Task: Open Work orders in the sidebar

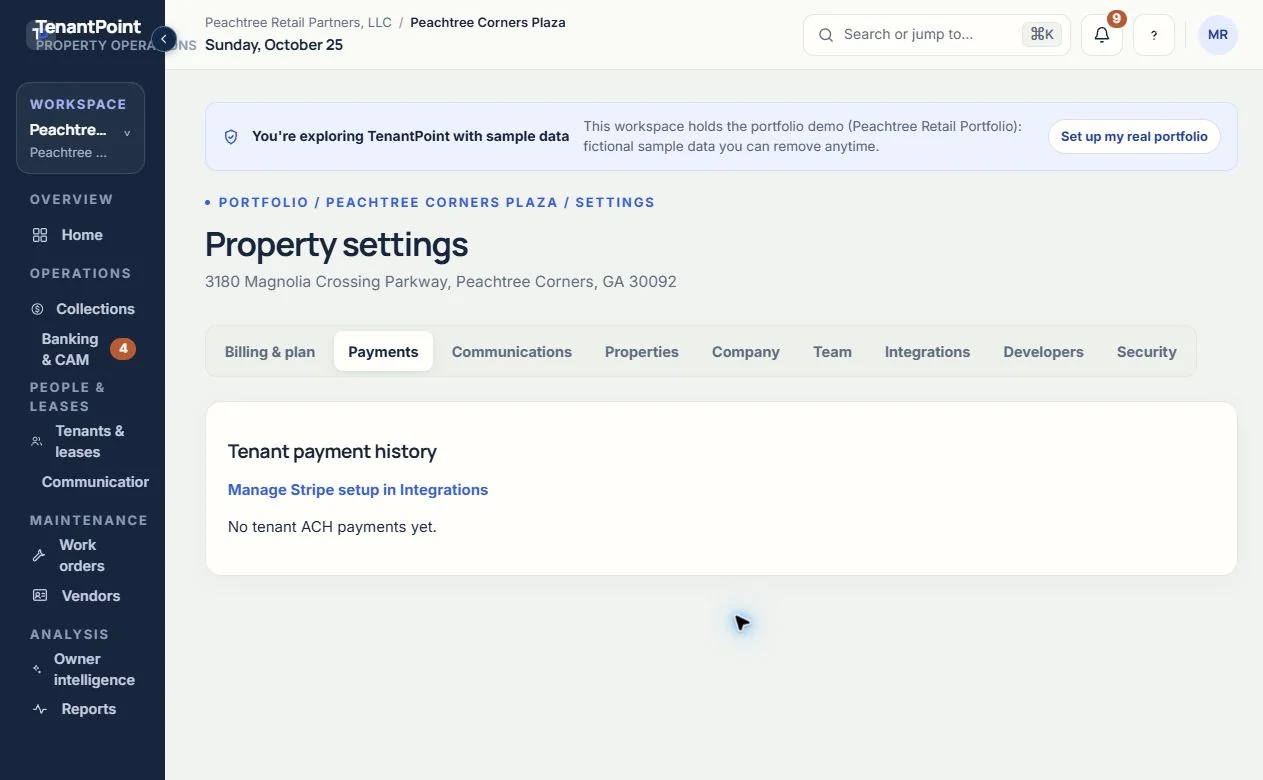Action: point(82,555)
